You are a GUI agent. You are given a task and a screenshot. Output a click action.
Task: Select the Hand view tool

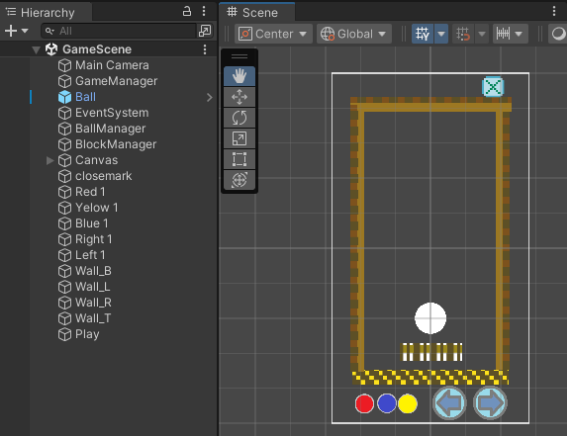[239, 76]
